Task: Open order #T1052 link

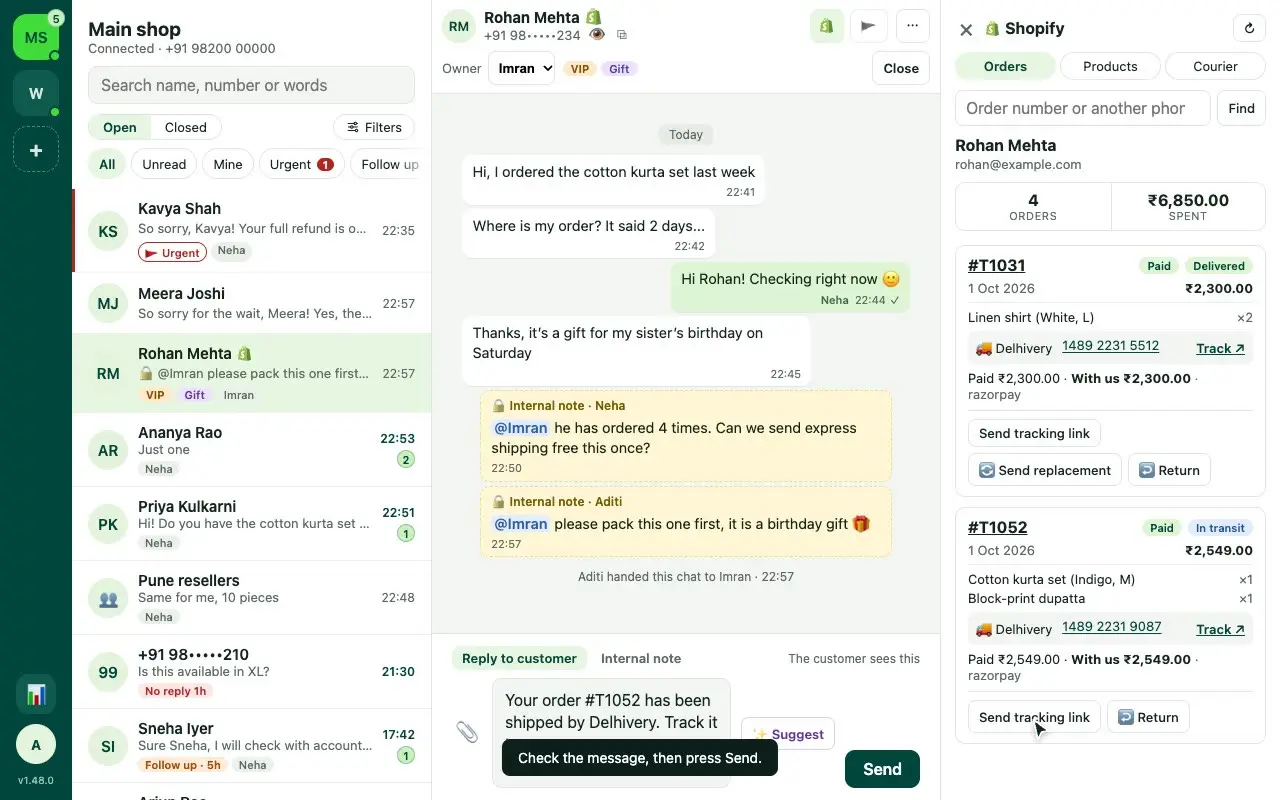Action: pyautogui.click(x=997, y=527)
